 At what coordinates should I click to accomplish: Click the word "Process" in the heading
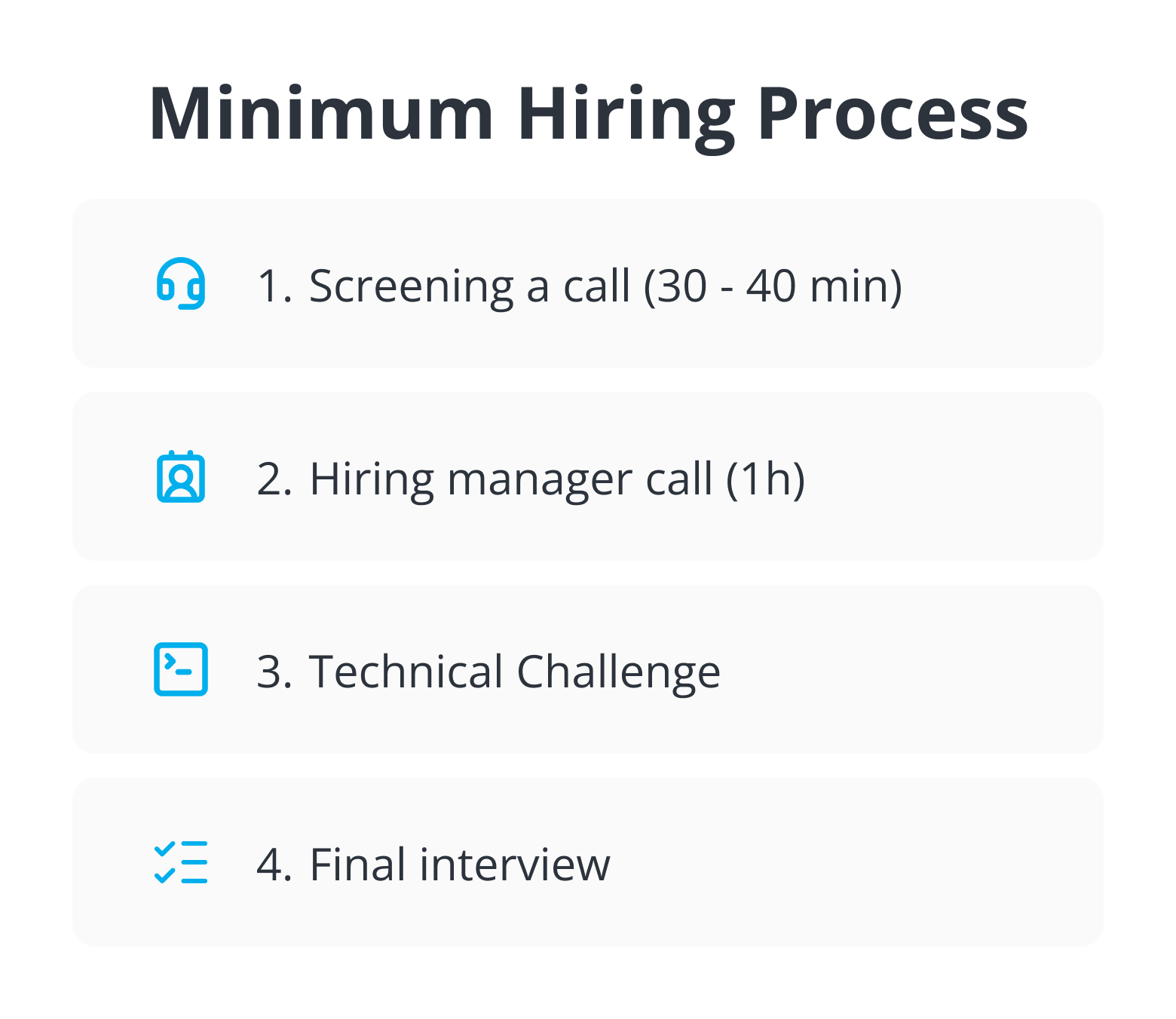(x=893, y=115)
